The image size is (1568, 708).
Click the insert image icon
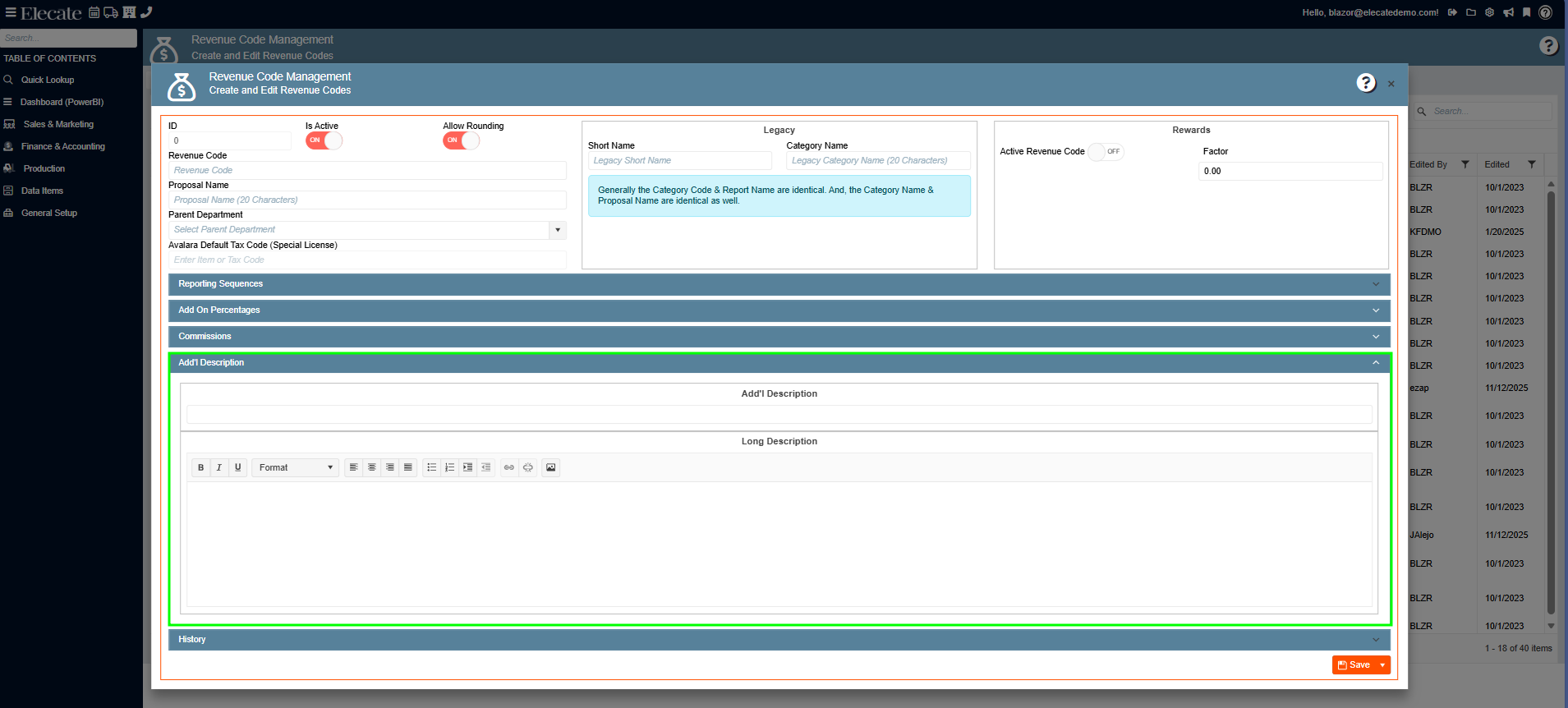tap(551, 467)
